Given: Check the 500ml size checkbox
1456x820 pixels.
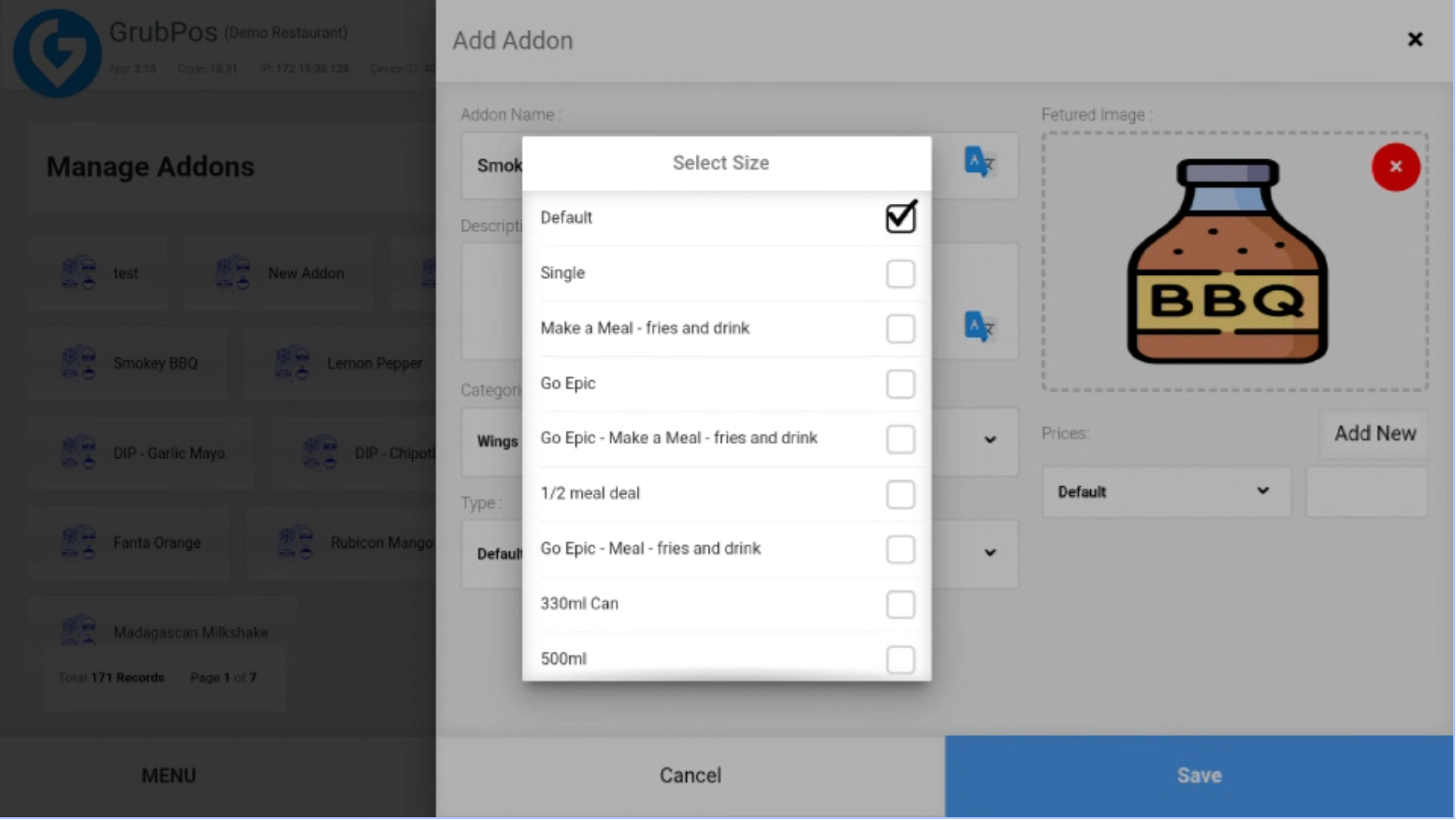Looking at the screenshot, I should pos(900,660).
